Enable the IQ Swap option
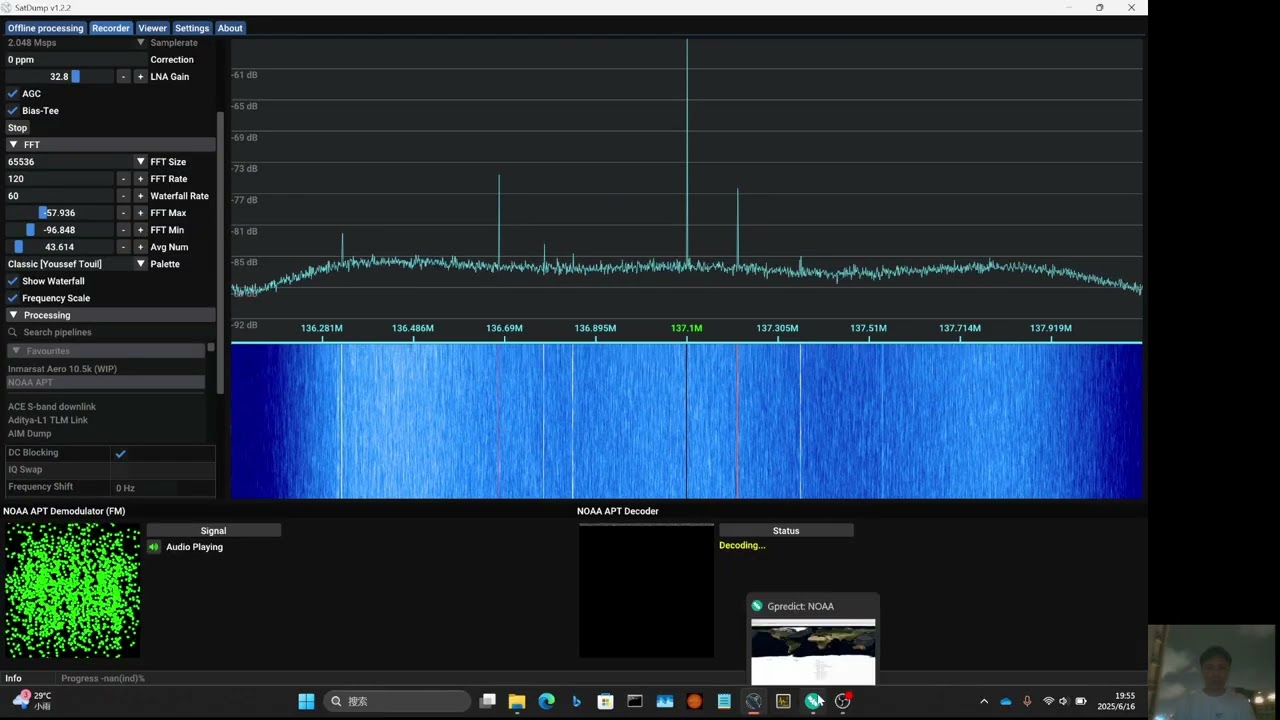This screenshot has width=1280, height=720. 121,470
